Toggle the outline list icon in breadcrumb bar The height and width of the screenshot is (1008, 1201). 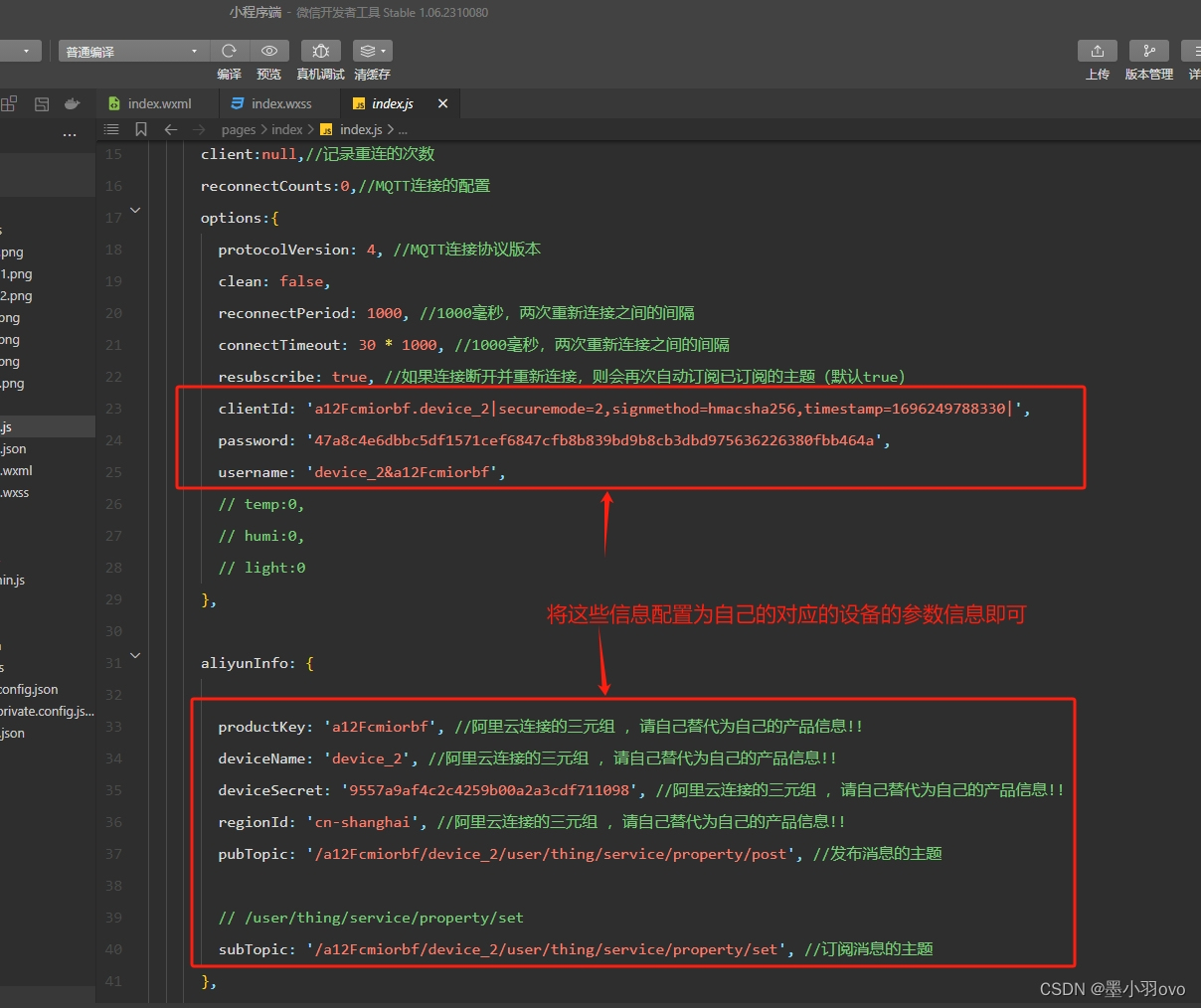click(x=111, y=129)
